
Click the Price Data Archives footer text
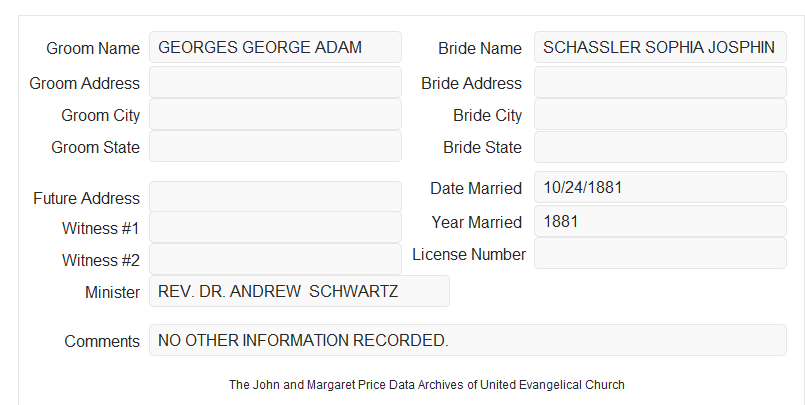[427, 384]
